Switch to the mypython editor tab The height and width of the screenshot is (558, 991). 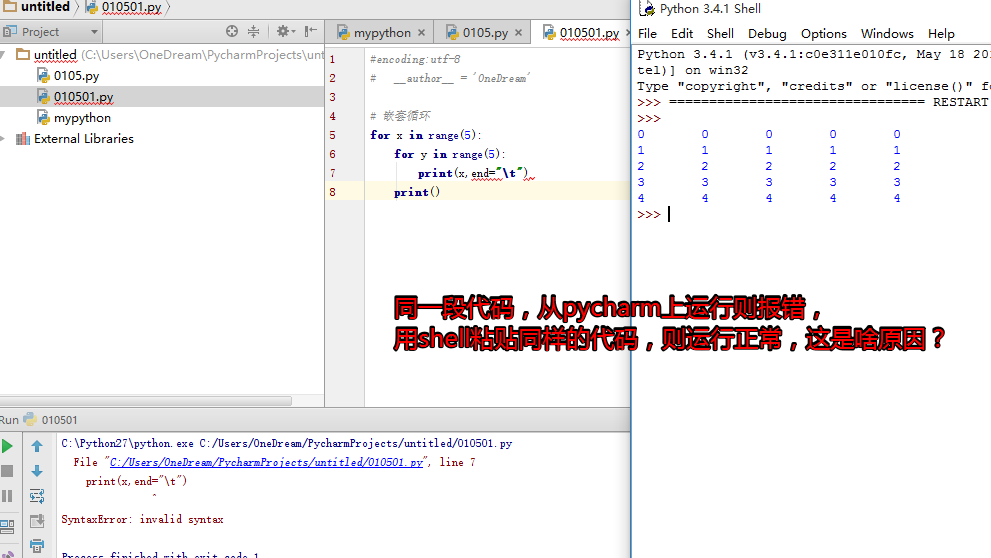pos(382,33)
